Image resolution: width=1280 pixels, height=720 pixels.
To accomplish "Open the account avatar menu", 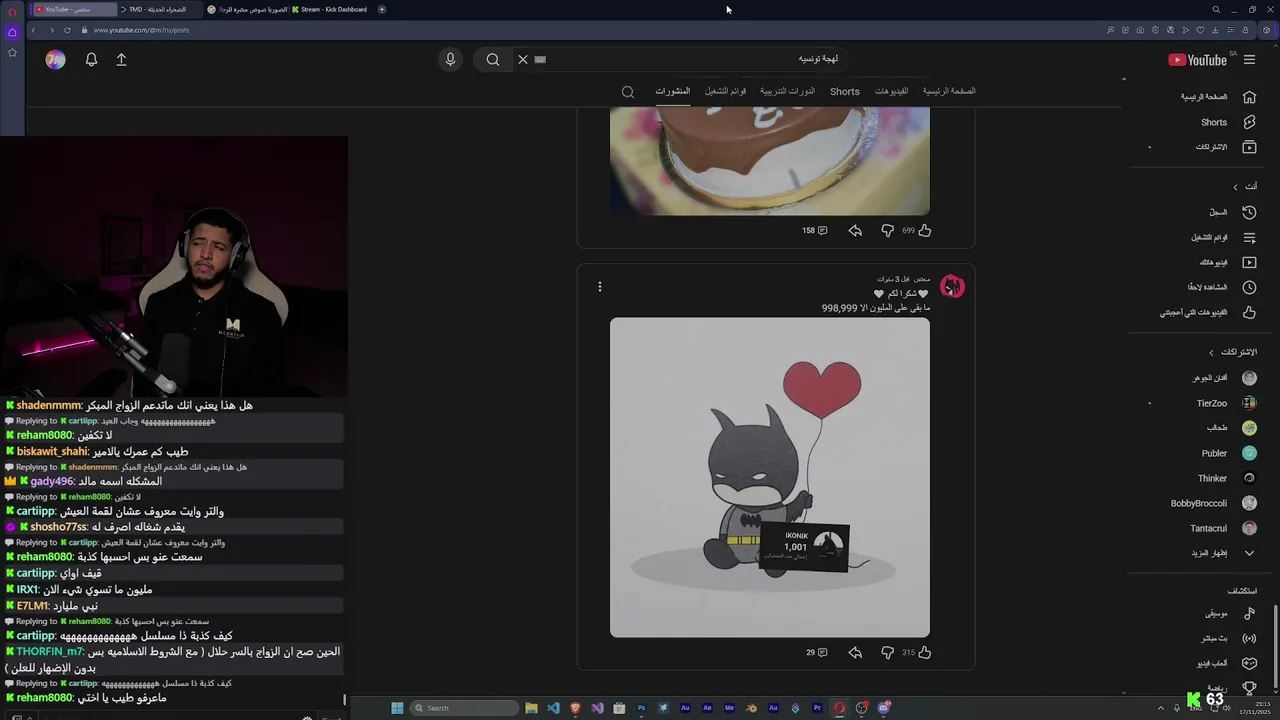I will click(x=55, y=60).
